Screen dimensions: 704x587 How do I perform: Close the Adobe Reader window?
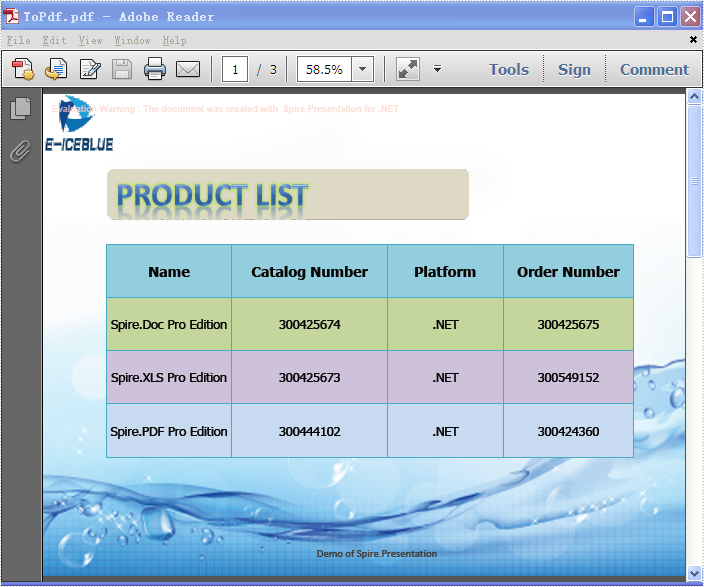click(691, 17)
